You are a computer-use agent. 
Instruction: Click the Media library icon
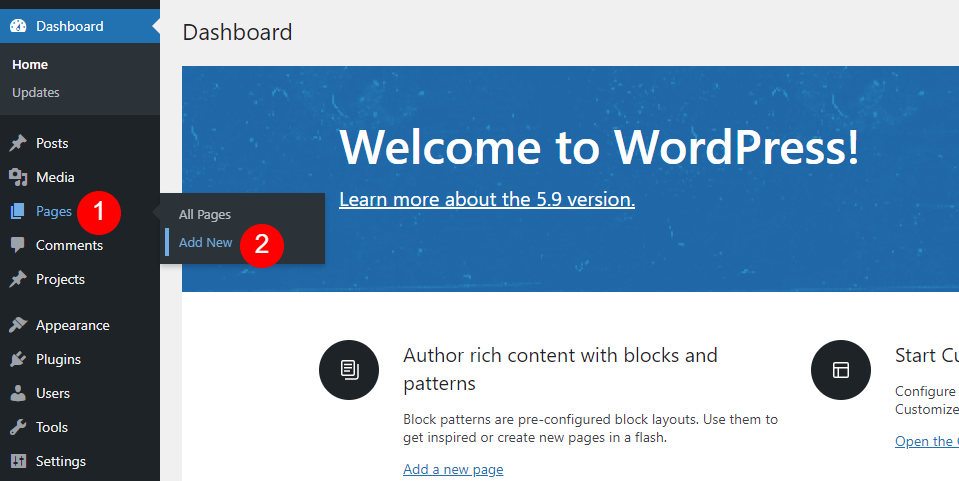coord(18,177)
